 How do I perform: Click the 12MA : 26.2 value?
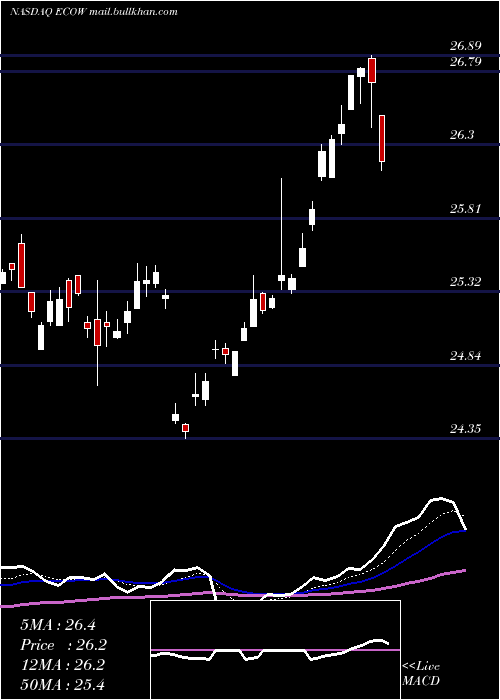(62, 665)
